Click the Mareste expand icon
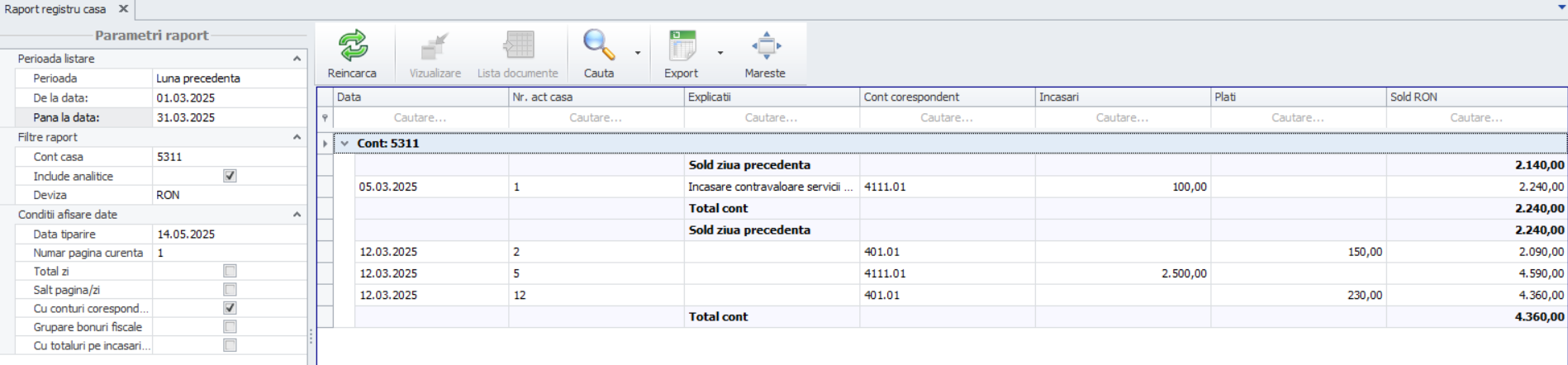1568x365 pixels. coord(765,46)
